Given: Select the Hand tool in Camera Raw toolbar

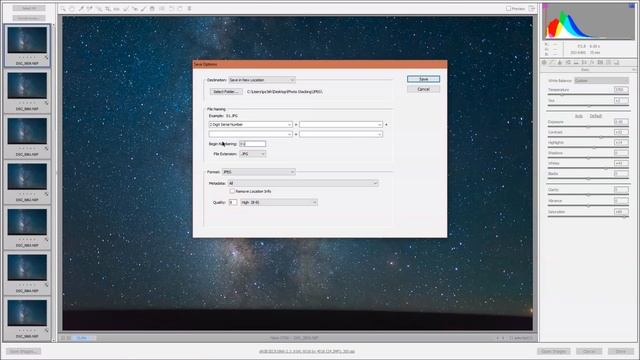Looking at the screenshot, I should click(72, 9).
